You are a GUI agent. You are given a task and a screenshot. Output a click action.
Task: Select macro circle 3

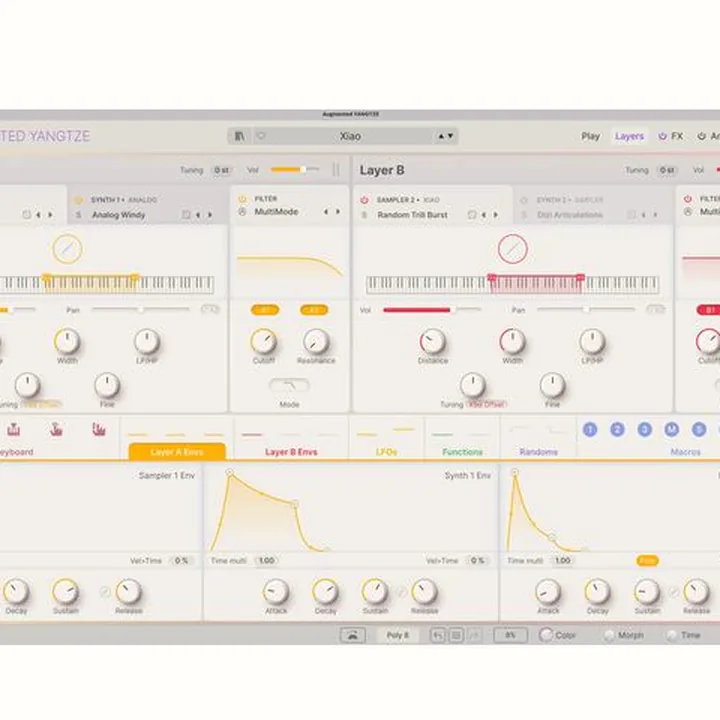click(644, 430)
